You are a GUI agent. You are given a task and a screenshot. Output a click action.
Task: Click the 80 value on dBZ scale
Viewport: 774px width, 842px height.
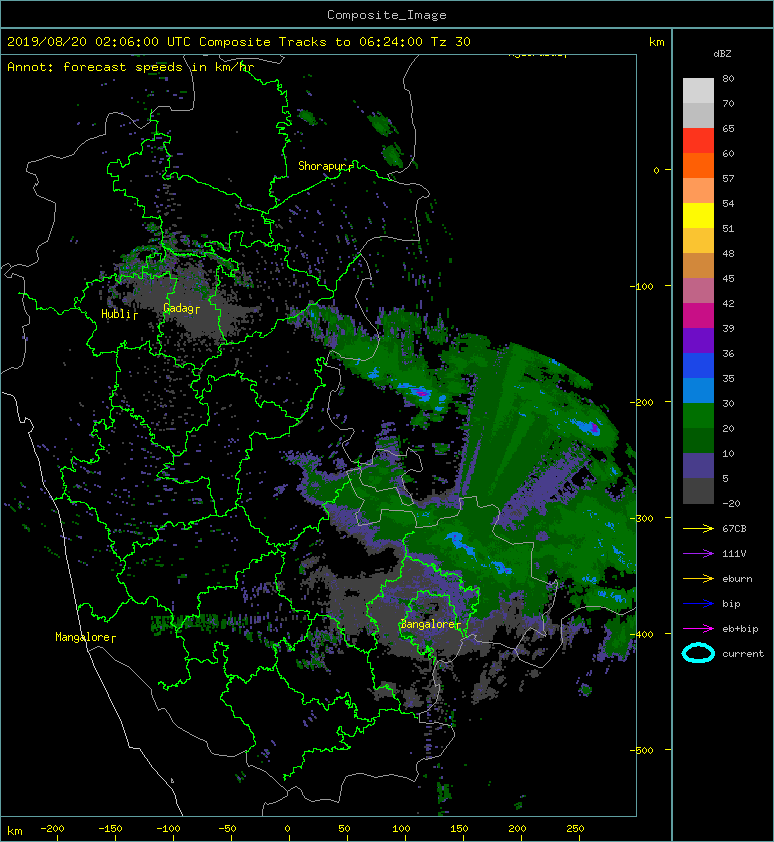pos(728,78)
